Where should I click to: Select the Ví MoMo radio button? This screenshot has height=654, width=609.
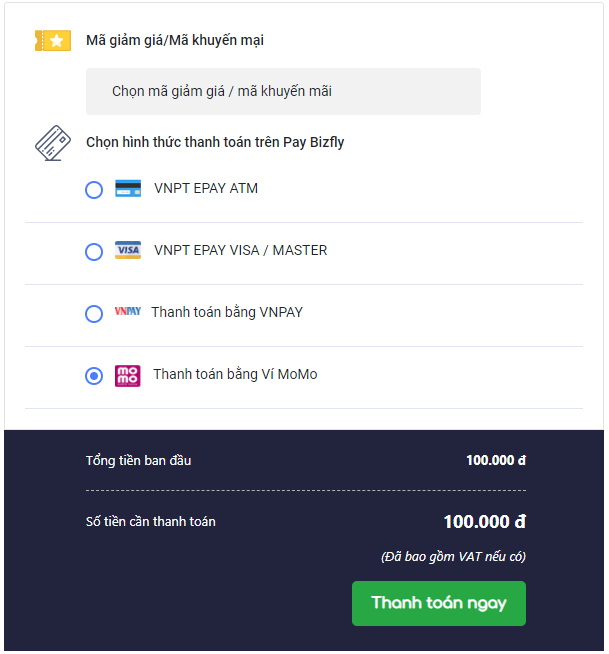(x=94, y=376)
